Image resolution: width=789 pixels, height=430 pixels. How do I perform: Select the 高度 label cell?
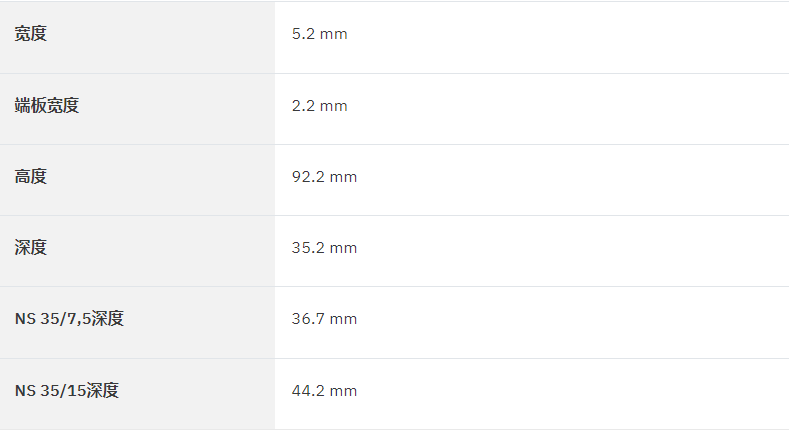(137, 180)
